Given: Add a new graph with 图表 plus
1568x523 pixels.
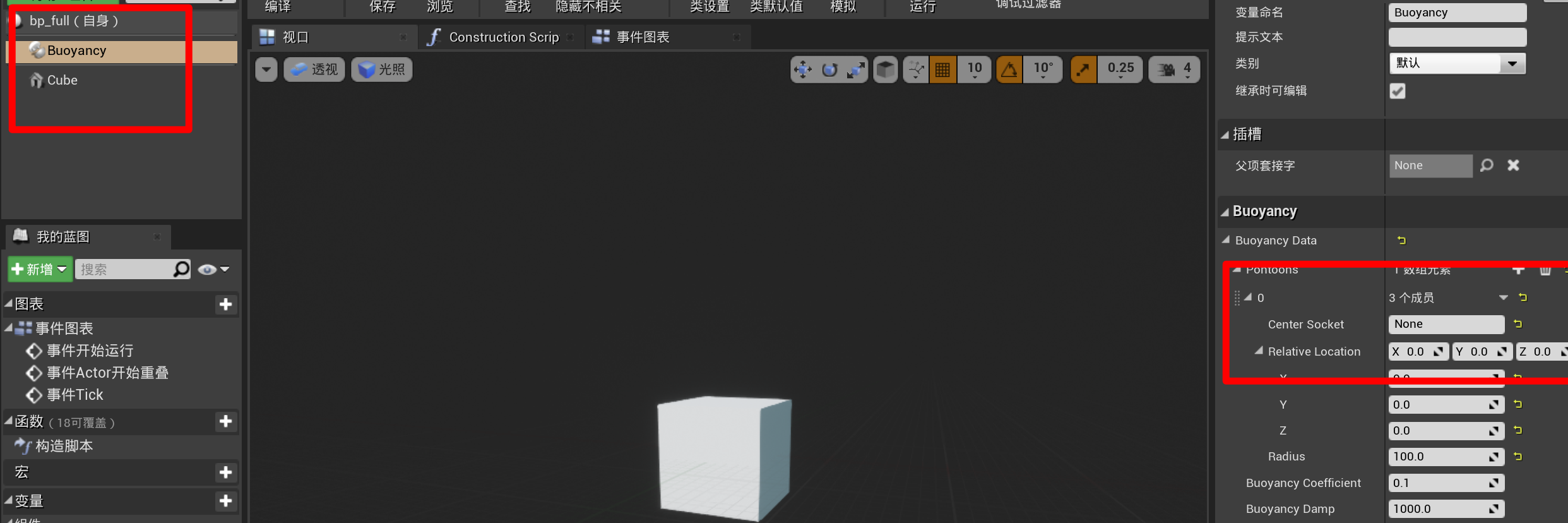Looking at the screenshot, I should [225, 304].
